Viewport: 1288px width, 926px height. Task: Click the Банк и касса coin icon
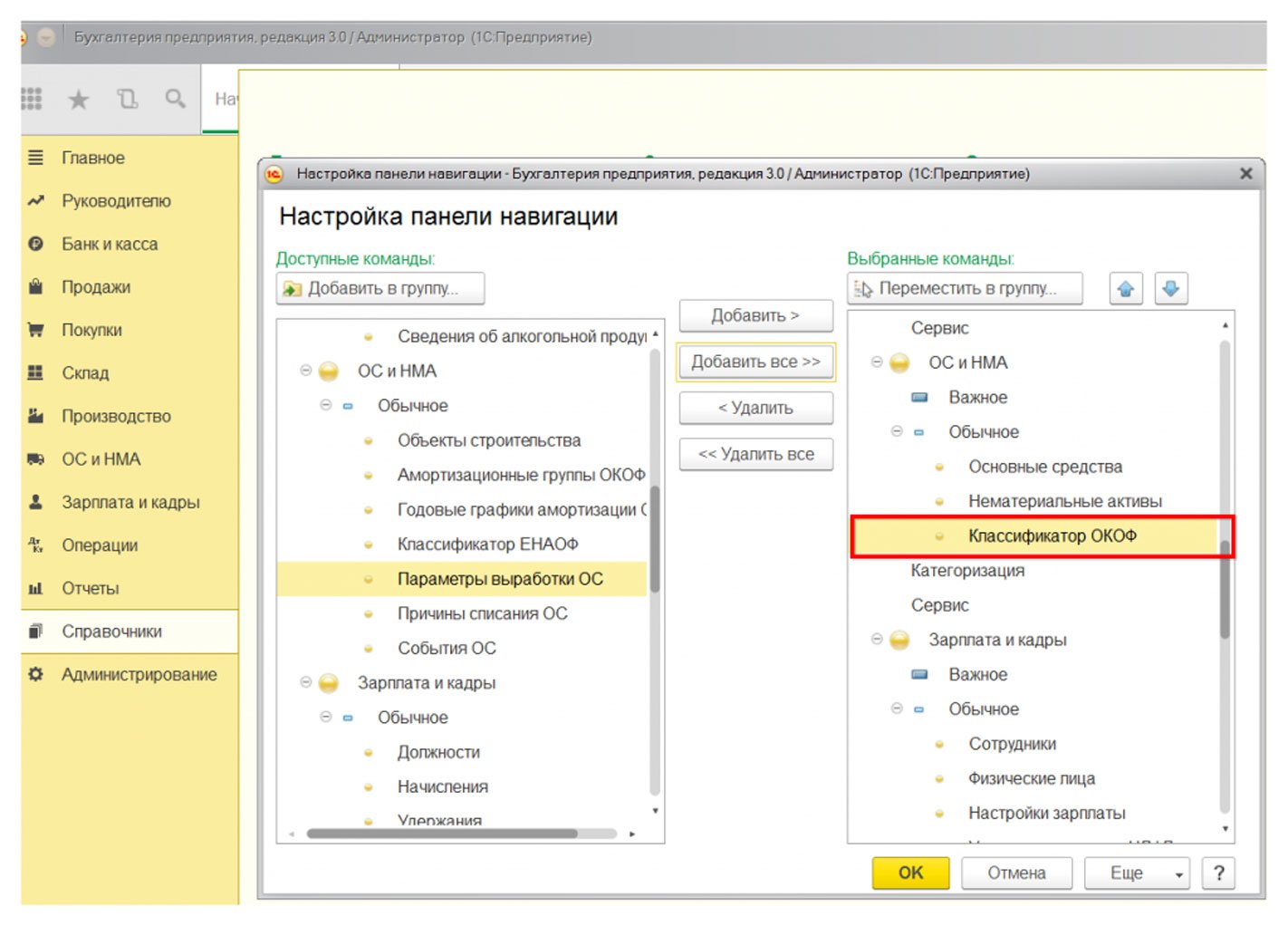tap(35, 244)
